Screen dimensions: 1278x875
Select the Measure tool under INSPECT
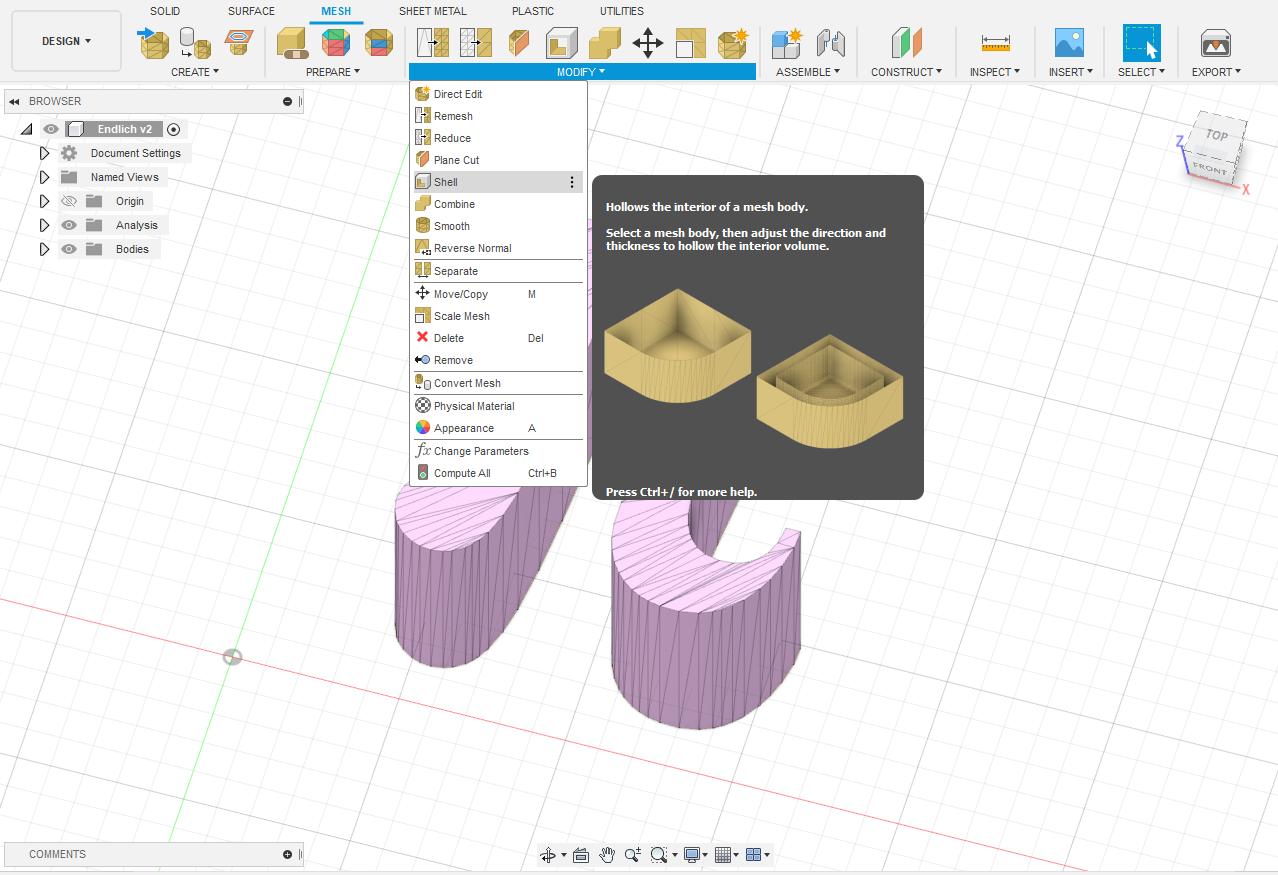[x=994, y=44]
